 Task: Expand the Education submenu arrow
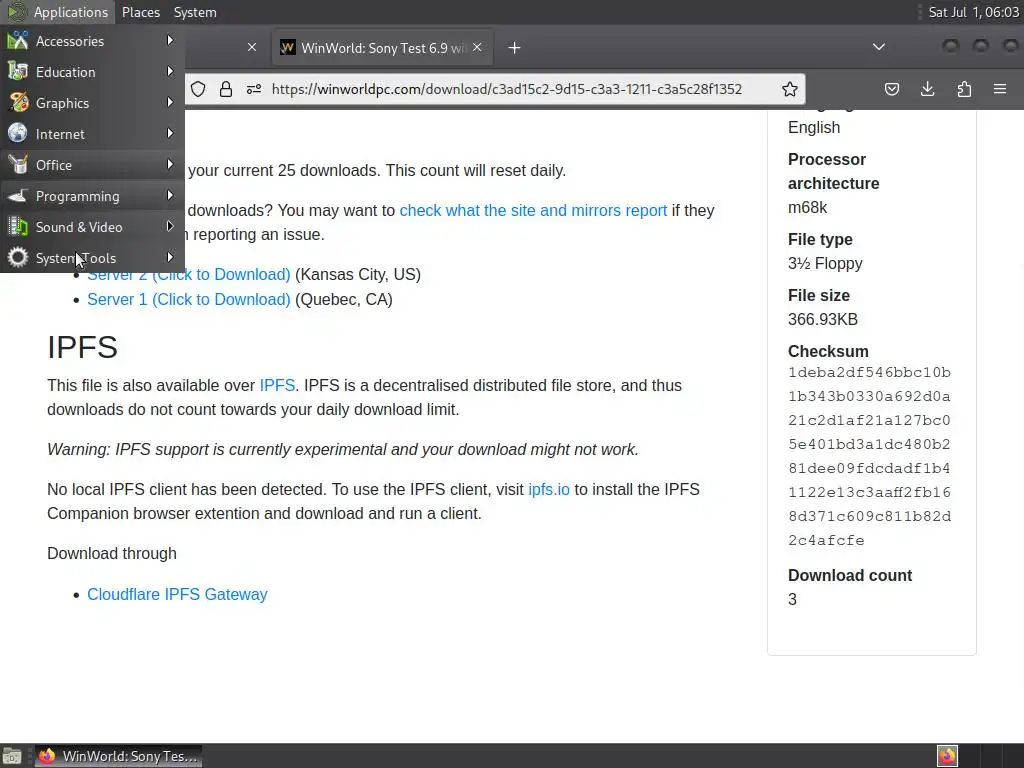[x=170, y=71]
